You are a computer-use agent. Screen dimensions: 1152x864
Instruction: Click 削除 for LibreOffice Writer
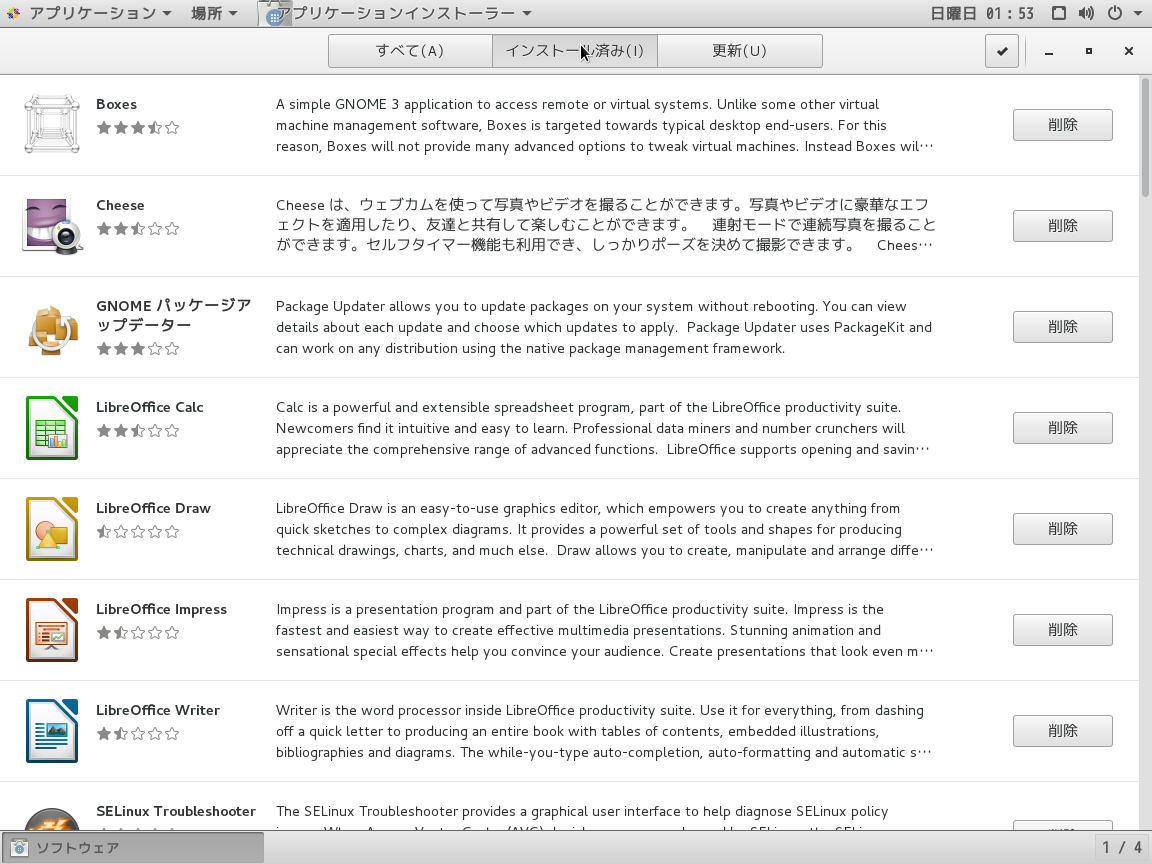pyautogui.click(x=1062, y=731)
